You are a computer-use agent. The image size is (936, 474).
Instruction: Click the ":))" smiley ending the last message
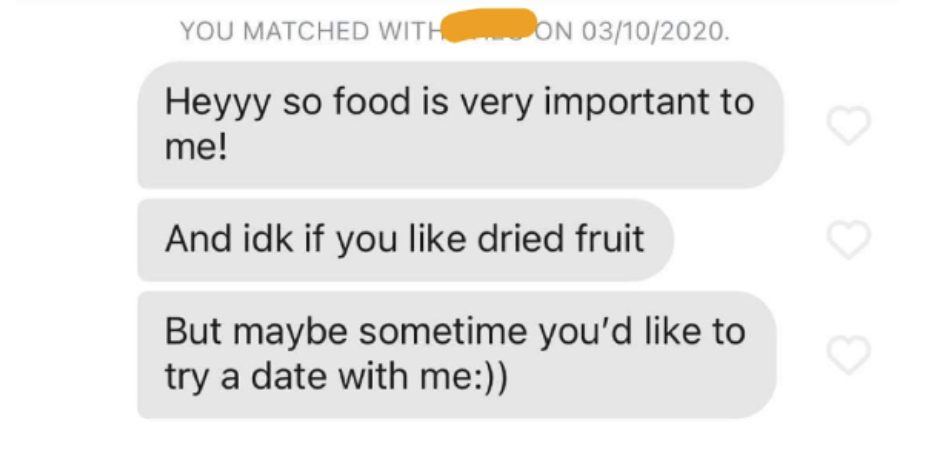(x=491, y=377)
